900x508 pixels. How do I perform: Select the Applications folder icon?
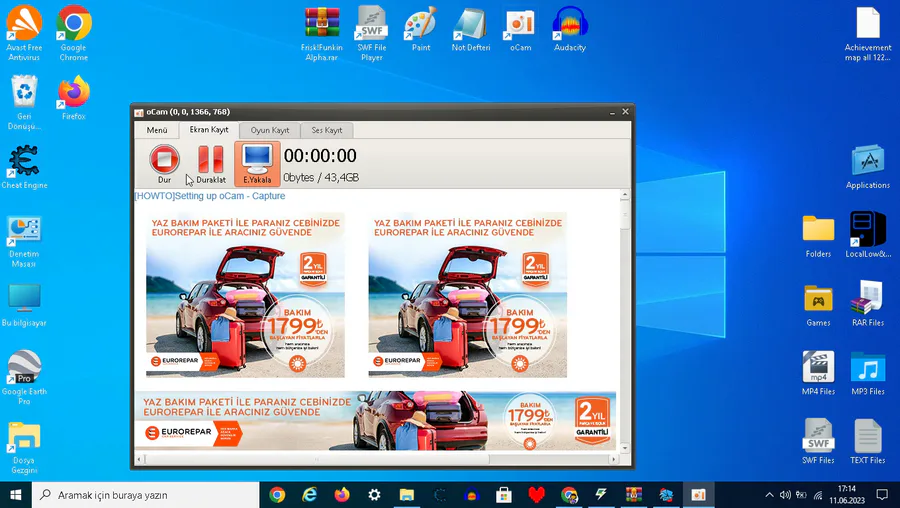868,167
